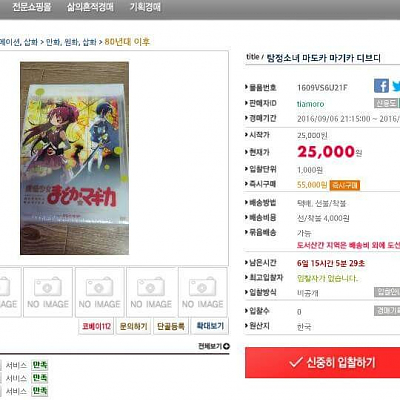The height and width of the screenshot is (400, 400).
Task: Click the 문의하기 inquiry button
Action: pos(133,326)
